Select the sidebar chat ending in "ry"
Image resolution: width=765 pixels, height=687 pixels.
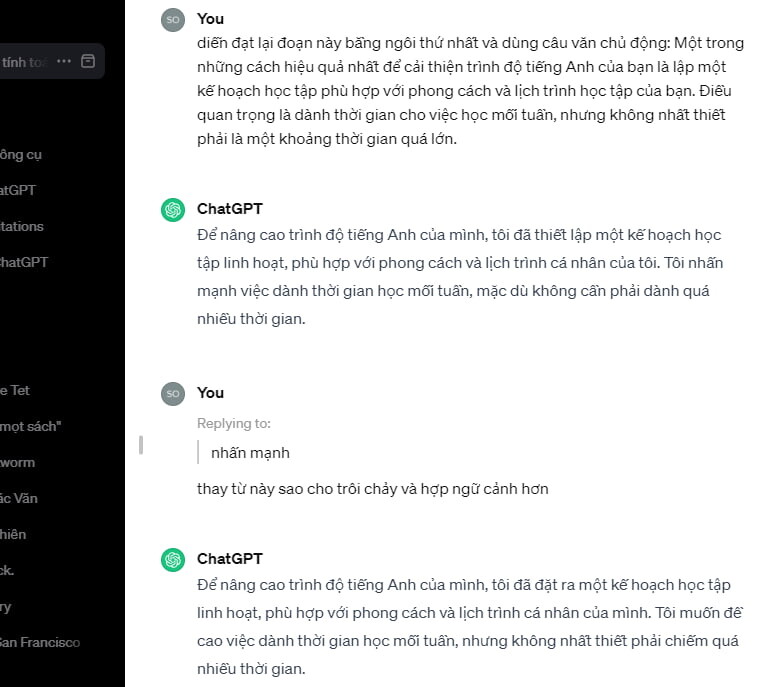[x=6, y=606]
